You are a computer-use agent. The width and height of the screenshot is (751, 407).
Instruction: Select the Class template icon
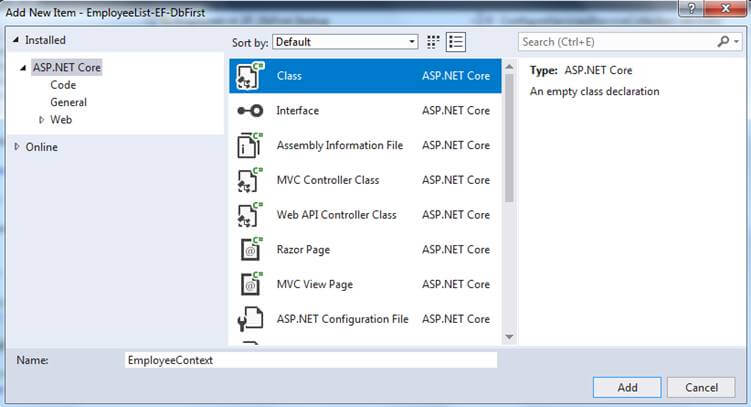click(x=249, y=76)
